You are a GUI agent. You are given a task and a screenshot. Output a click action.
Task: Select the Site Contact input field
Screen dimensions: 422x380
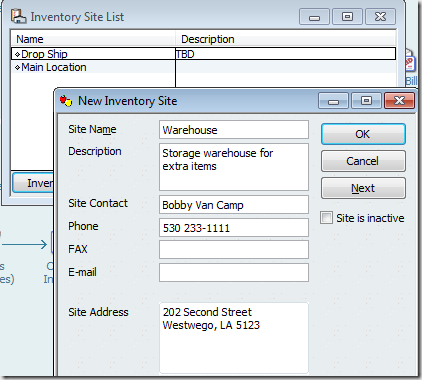click(x=234, y=205)
